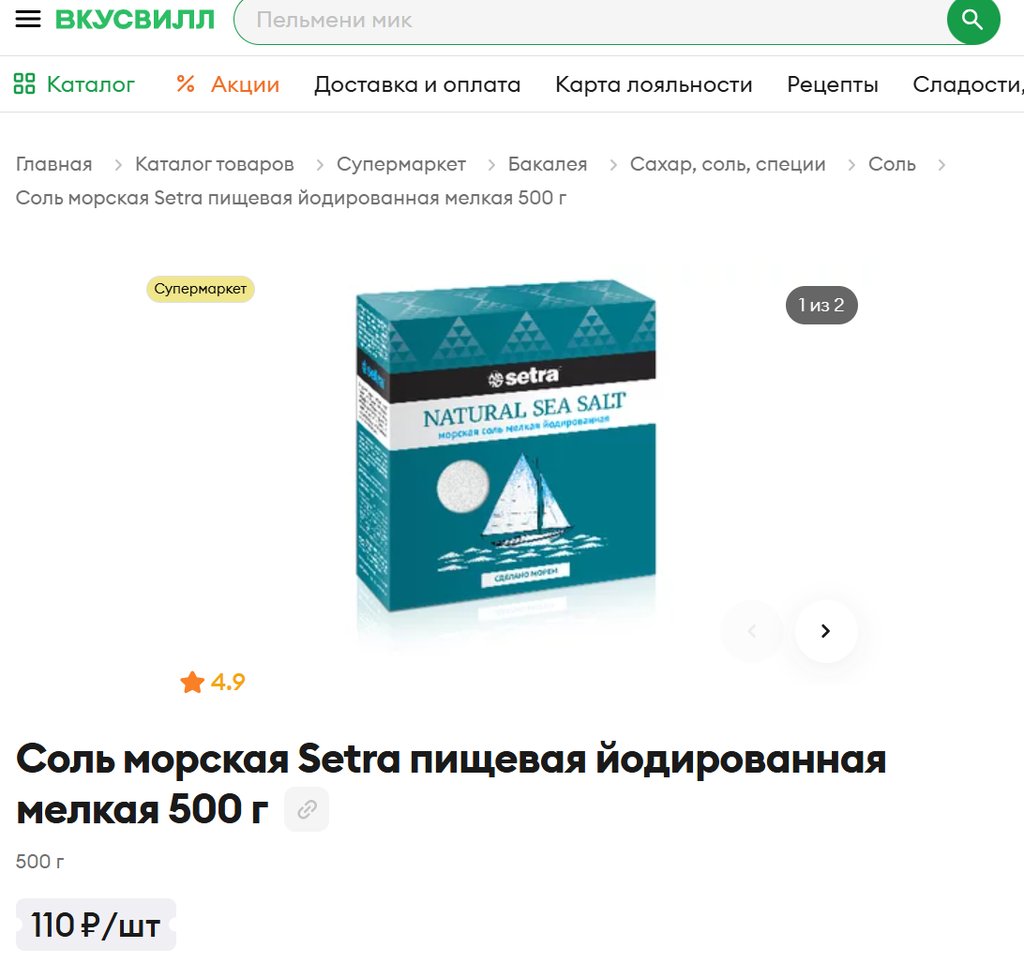The height and width of the screenshot is (963, 1024).
Task: Open Карта лояльности menu item
Action: click(x=654, y=84)
